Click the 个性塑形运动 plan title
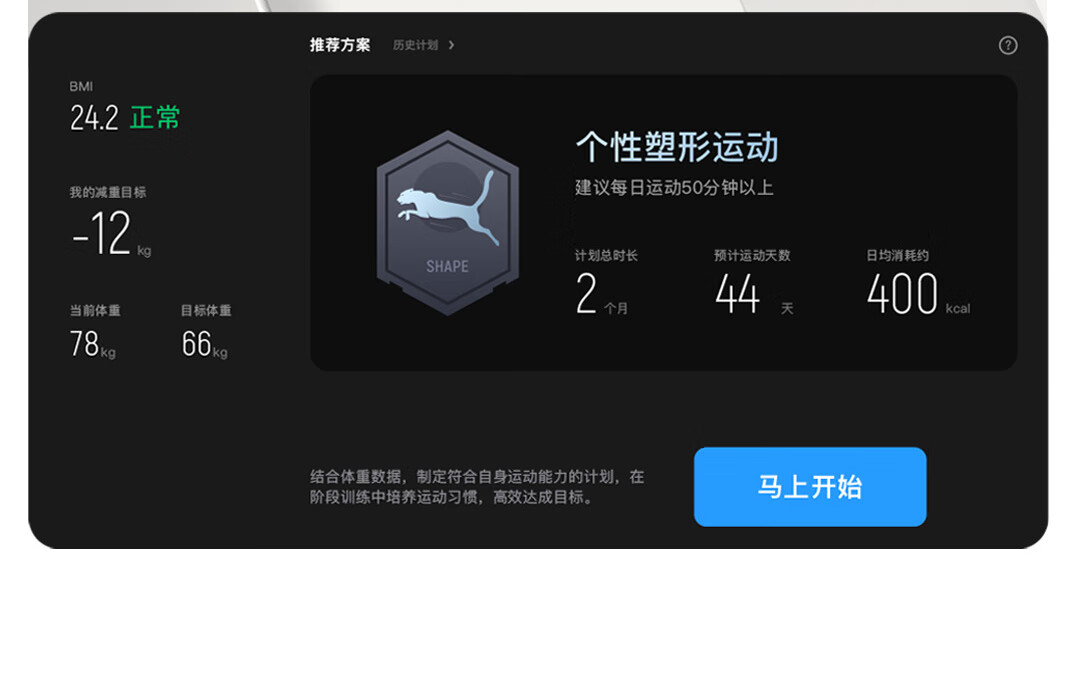Viewport: 1080px width, 696px height. coord(676,148)
